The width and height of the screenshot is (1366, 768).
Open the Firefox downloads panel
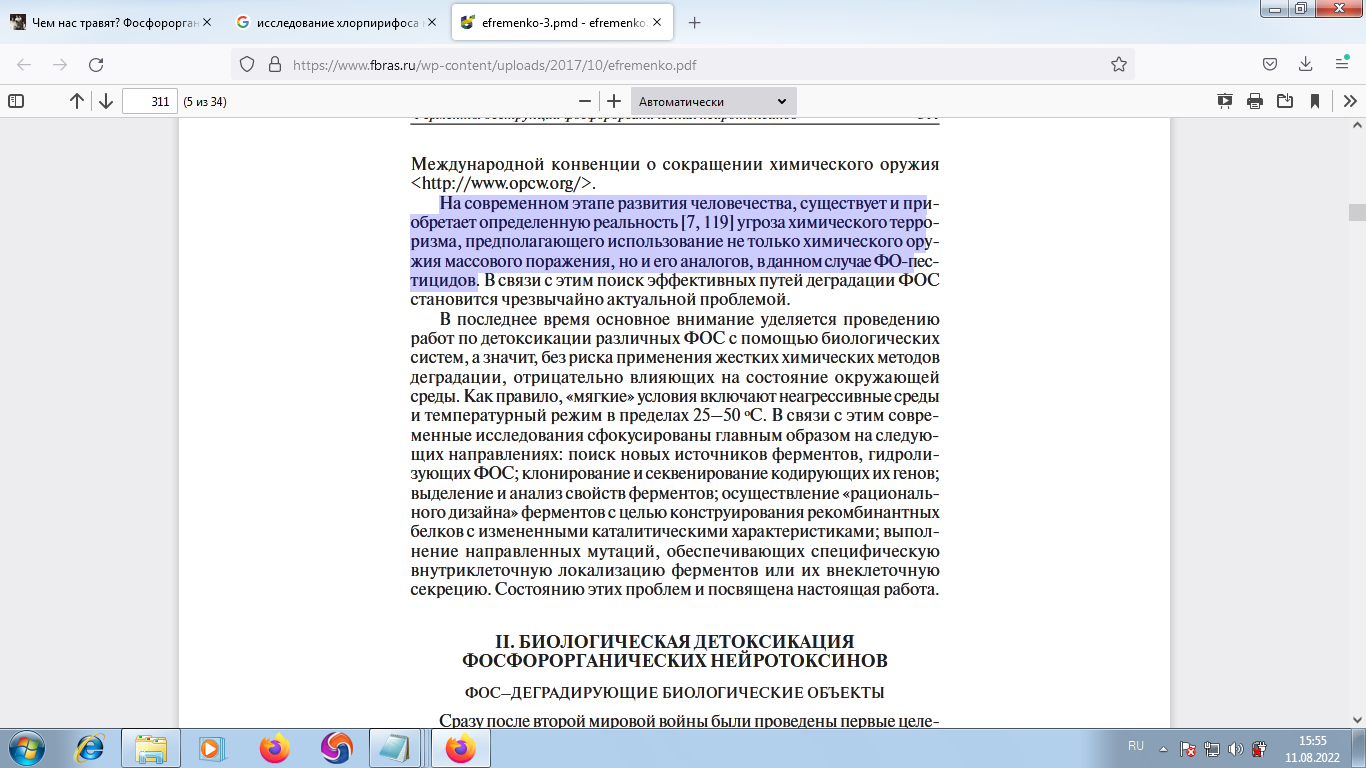[1306, 64]
